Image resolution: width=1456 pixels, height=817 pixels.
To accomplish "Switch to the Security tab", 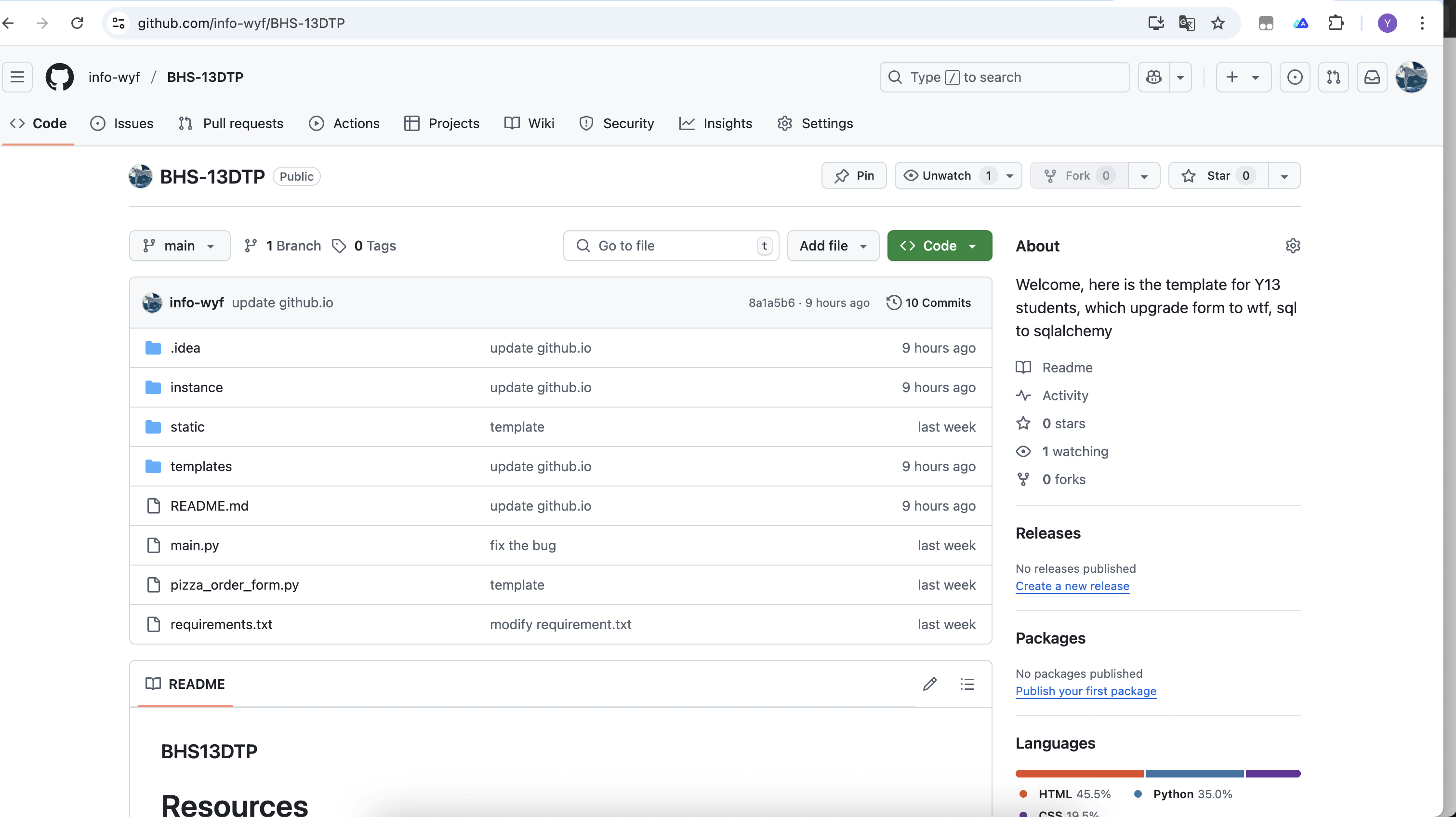I will (616, 123).
